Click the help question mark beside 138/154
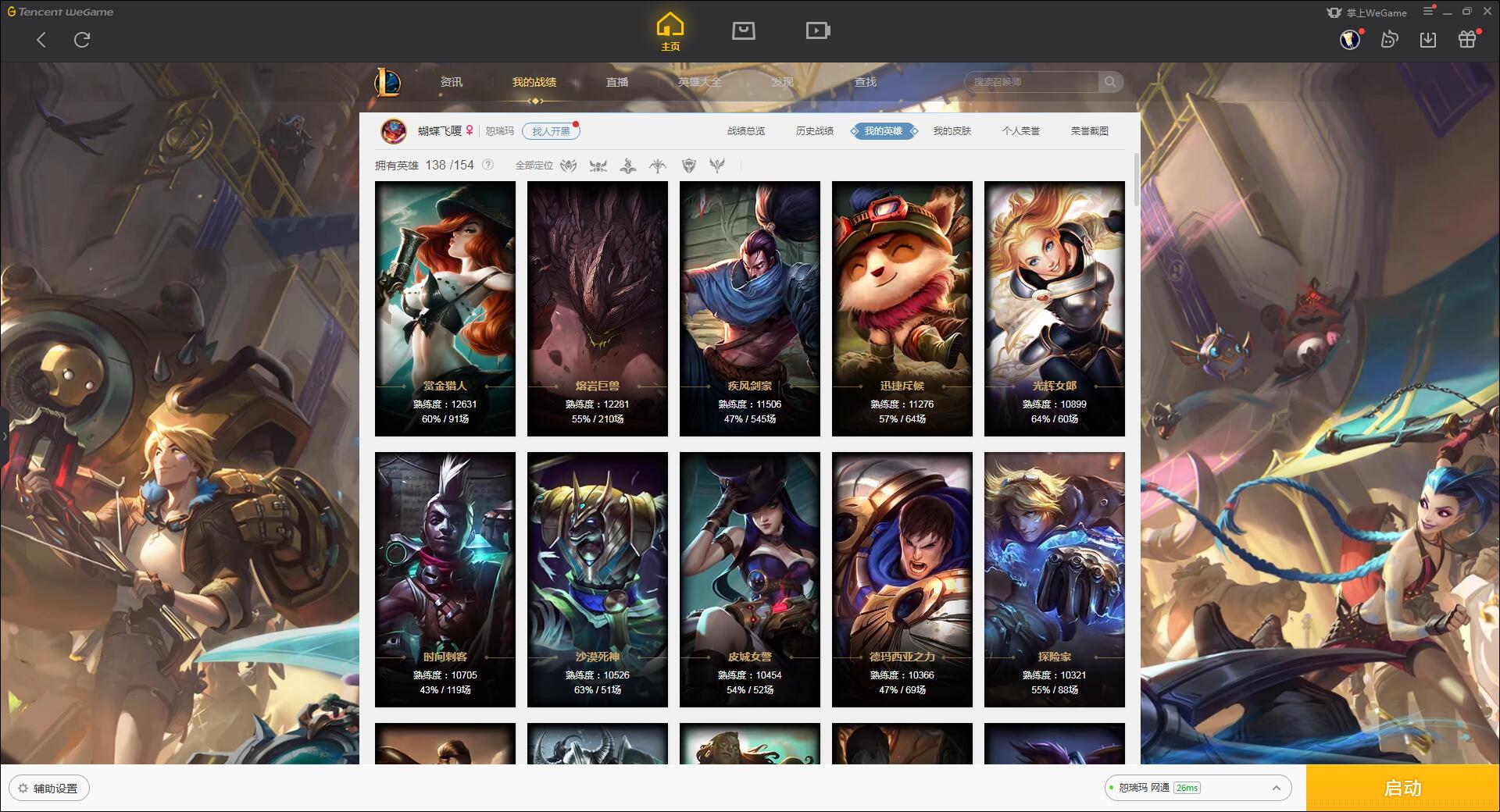Viewport: 1500px width, 812px height. (488, 165)
